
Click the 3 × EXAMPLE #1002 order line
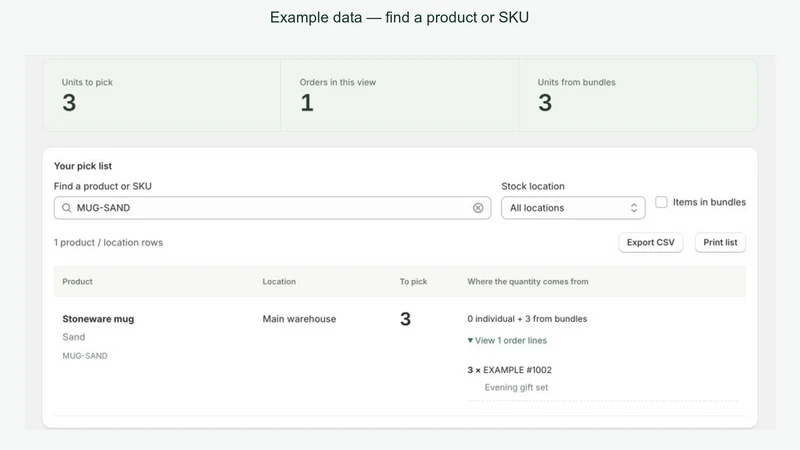tap(509, 370)
